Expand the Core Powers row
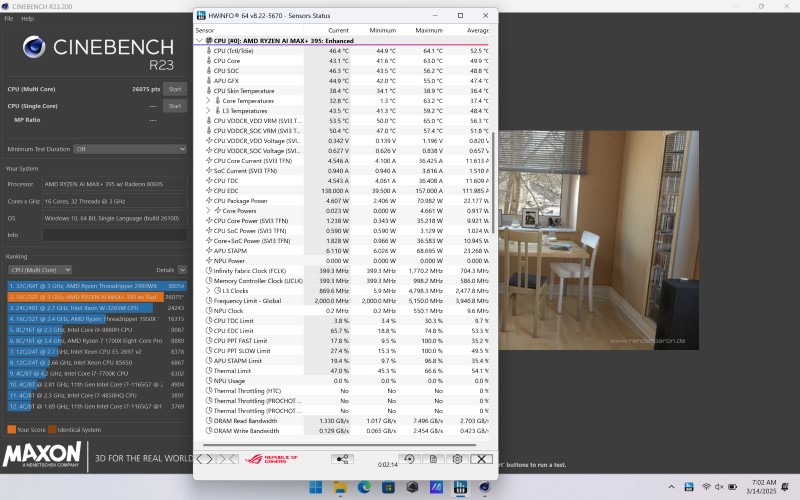This screenshot has height=500, width=800. pos(208,211)
